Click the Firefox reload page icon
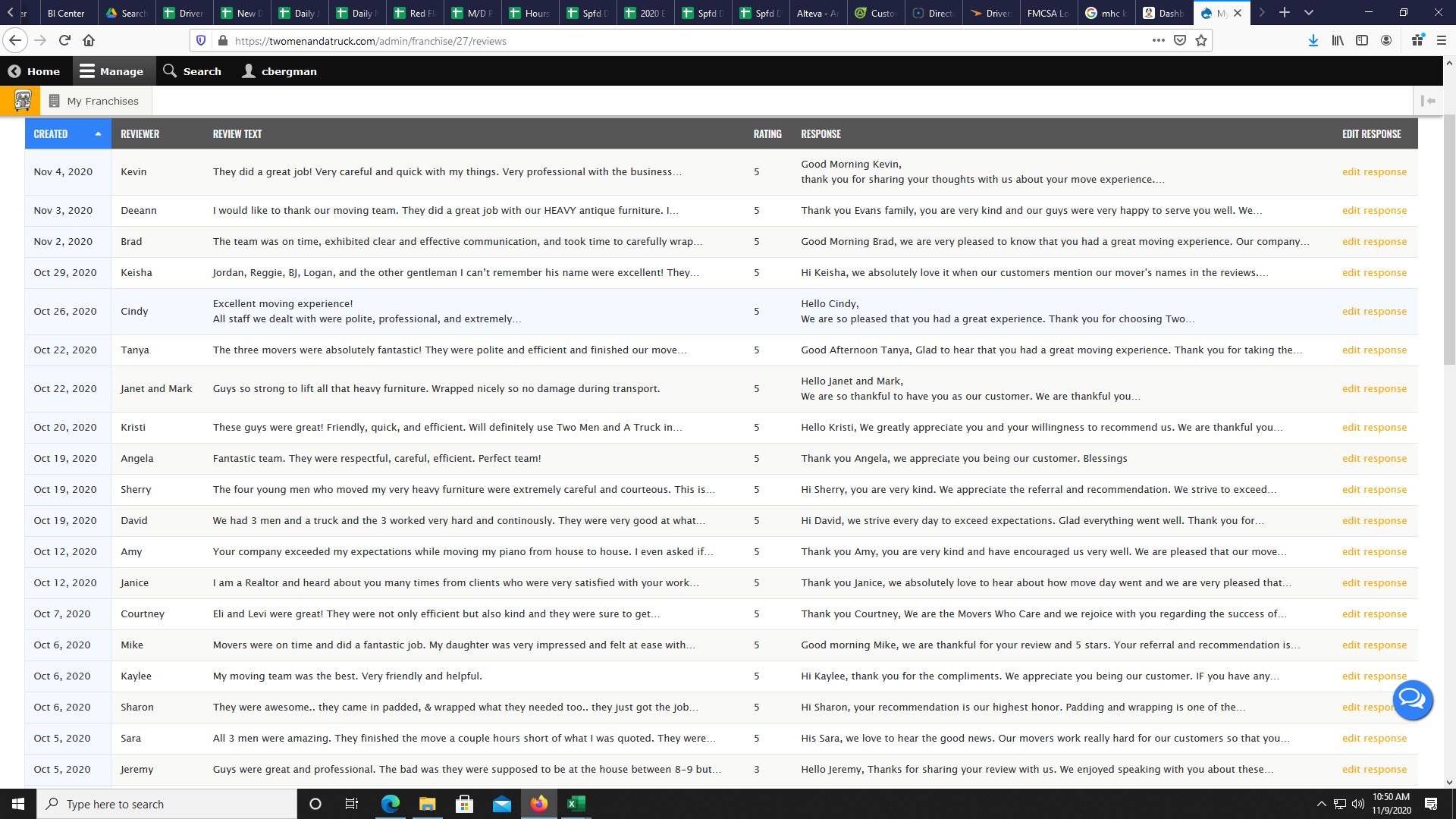The image size is (1456, 819). click(x=64, y=40)
